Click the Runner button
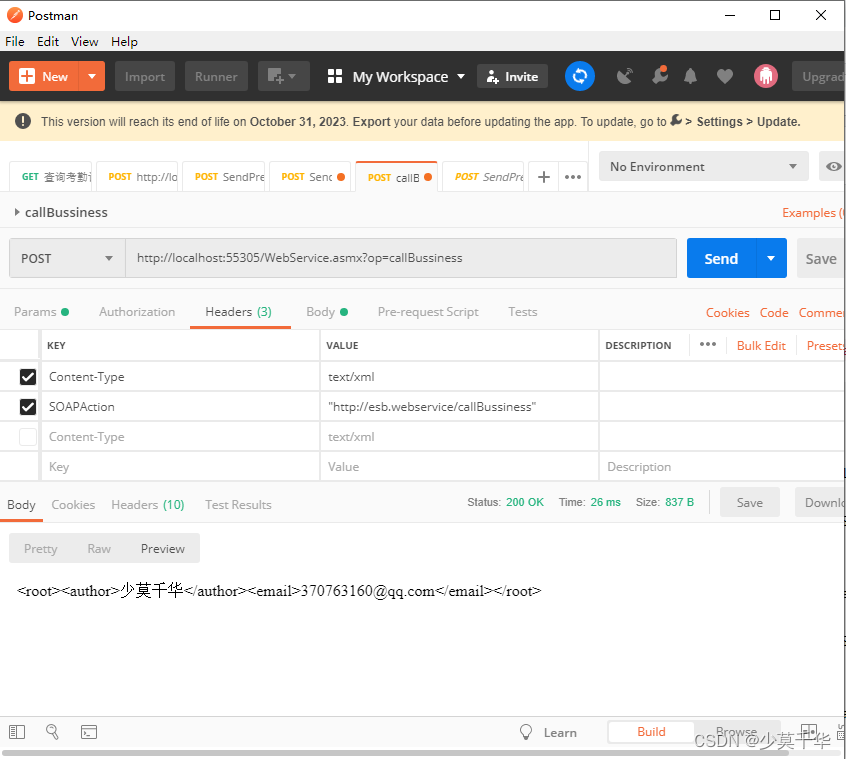The width and height of the screenshot is (846, 759). [x=216, y=76]
